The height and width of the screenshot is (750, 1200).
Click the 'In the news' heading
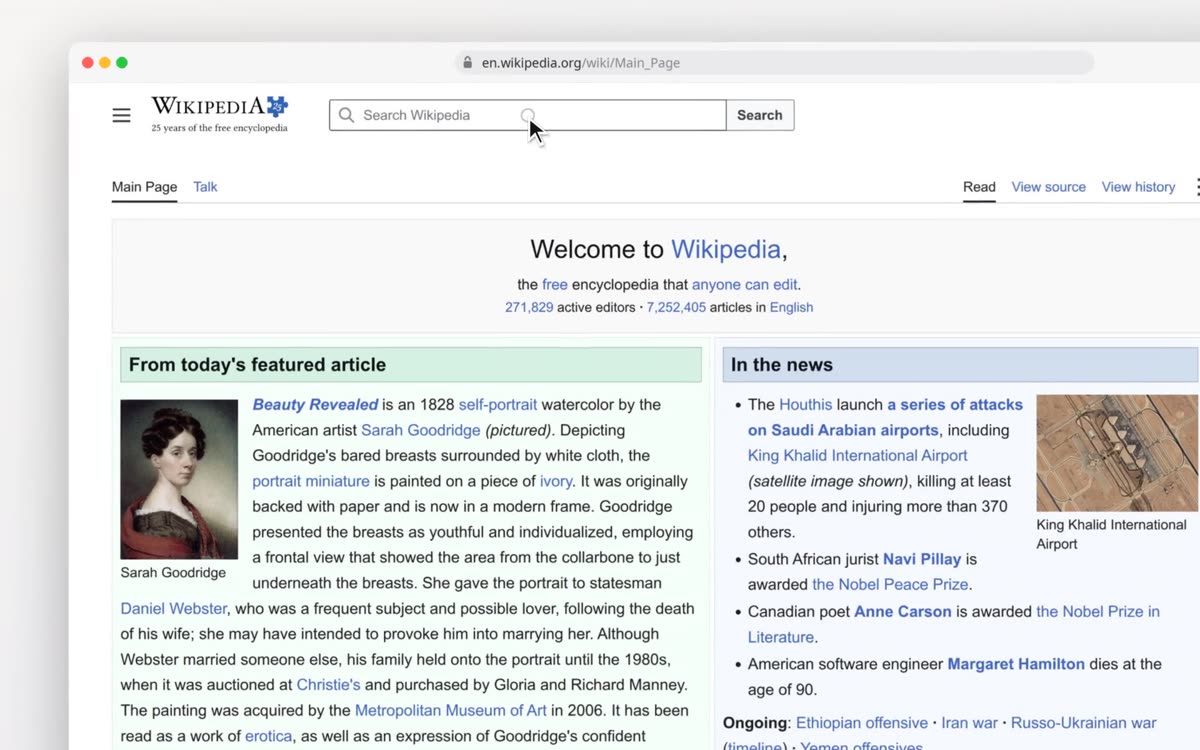782,365
